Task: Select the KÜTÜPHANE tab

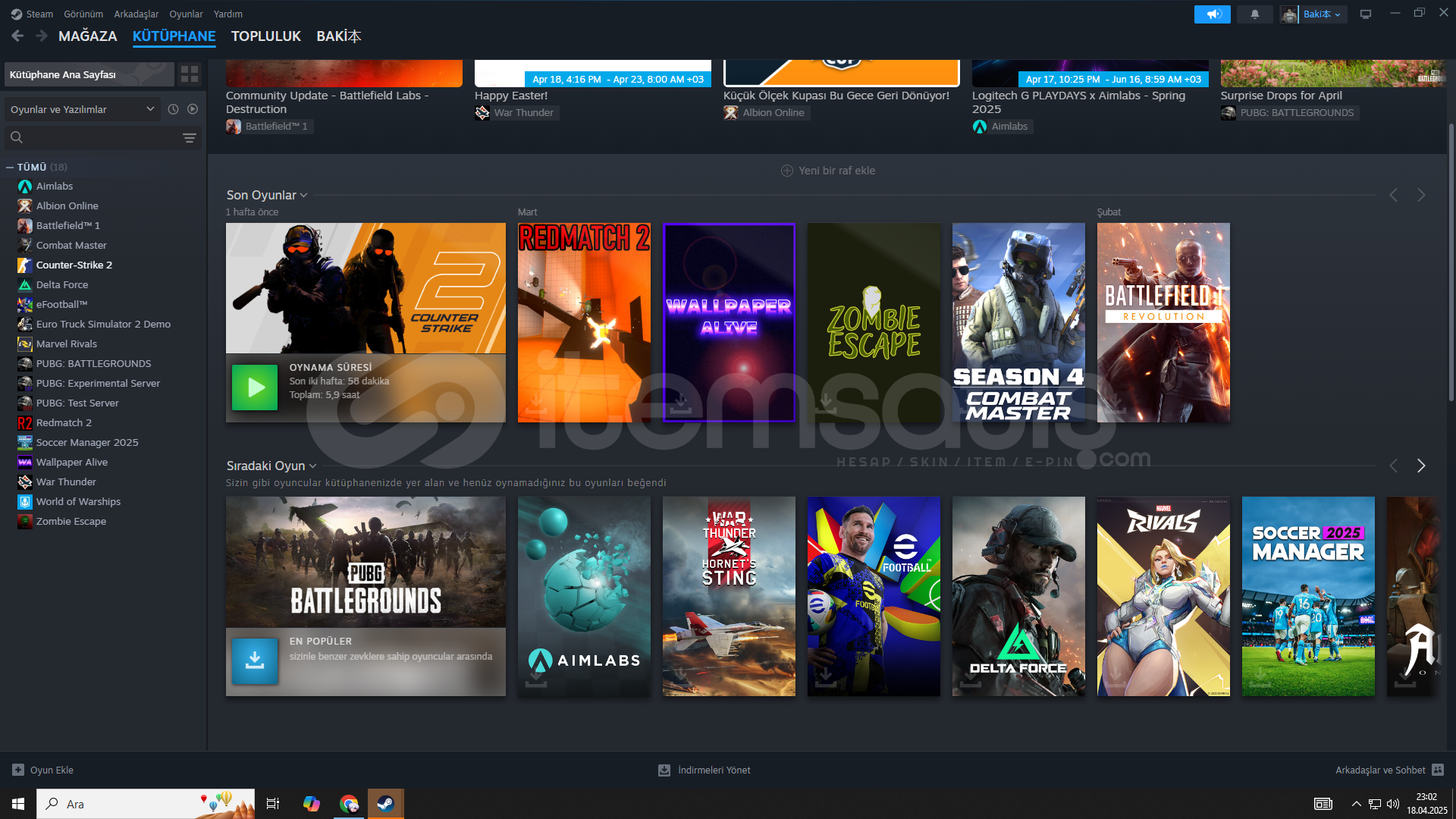Action: (174, 36)
